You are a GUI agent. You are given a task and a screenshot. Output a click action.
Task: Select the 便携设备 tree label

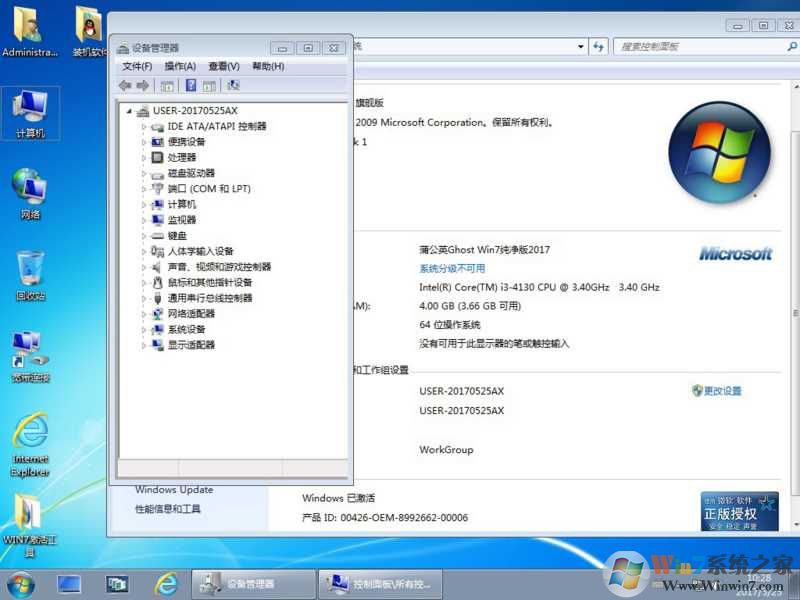pyautogui.click(x=186, y=142)
